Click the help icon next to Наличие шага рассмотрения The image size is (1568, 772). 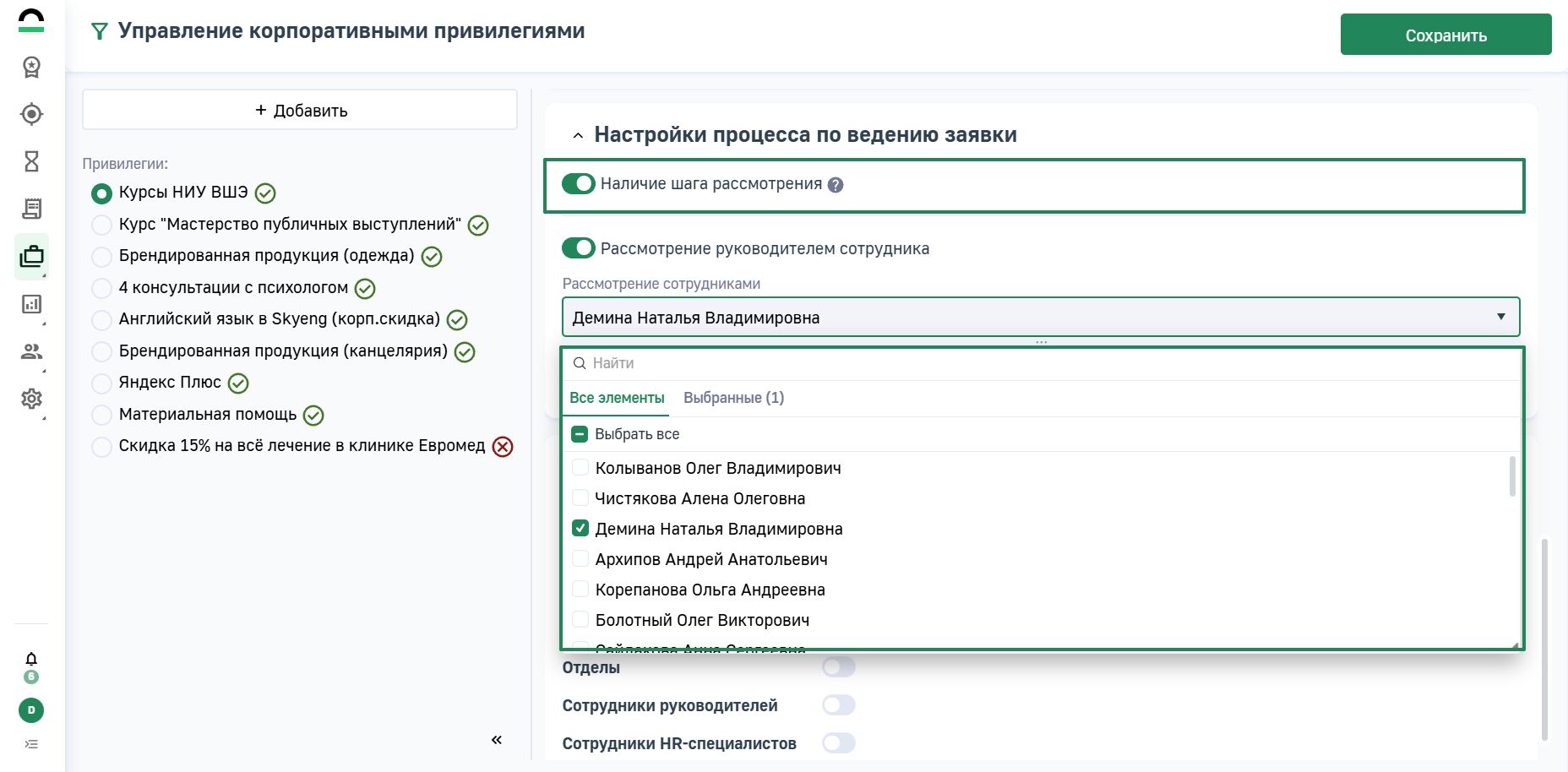pyautogui.click(x=836, y=185)
